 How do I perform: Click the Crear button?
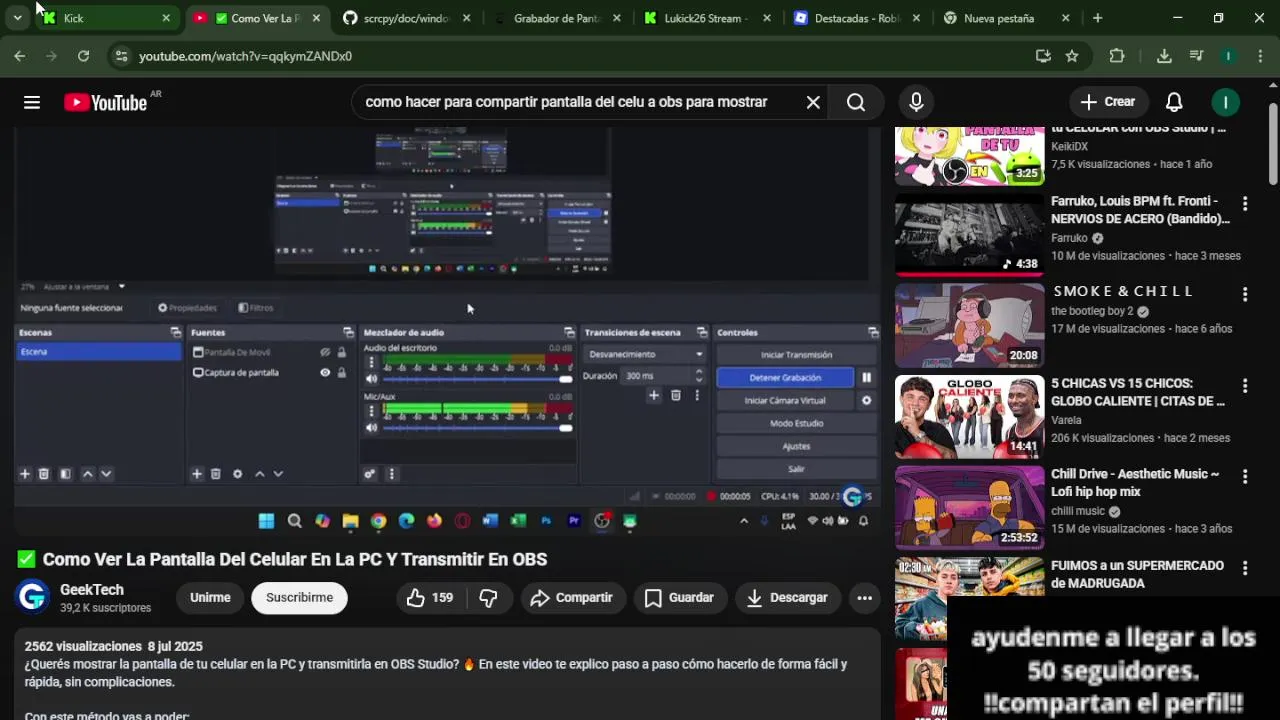[1108, 102]
